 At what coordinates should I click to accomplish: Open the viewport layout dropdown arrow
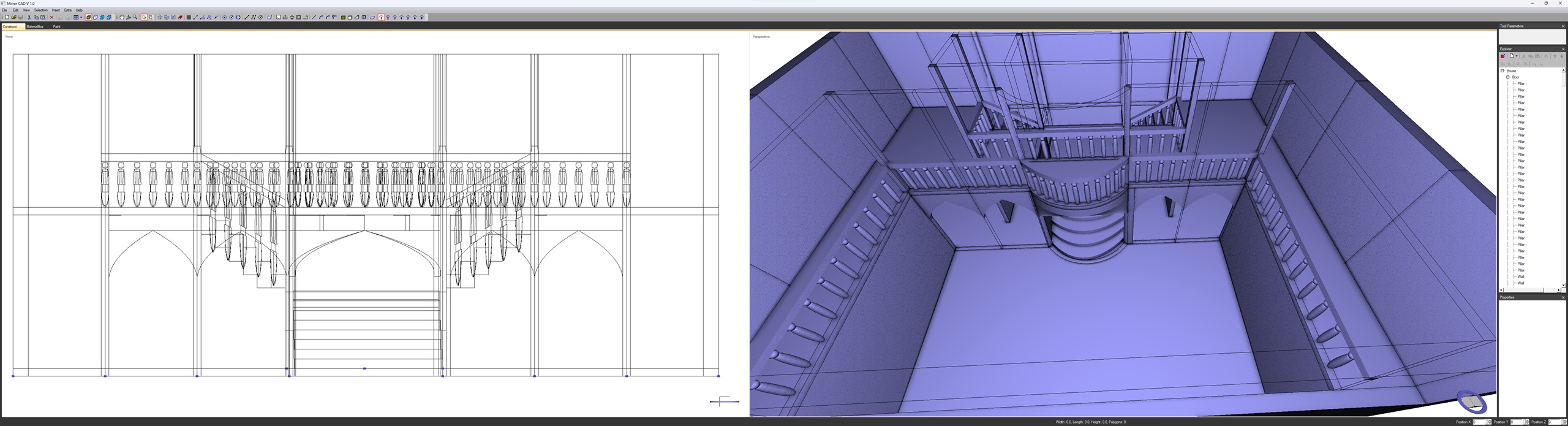coord(81,17)
